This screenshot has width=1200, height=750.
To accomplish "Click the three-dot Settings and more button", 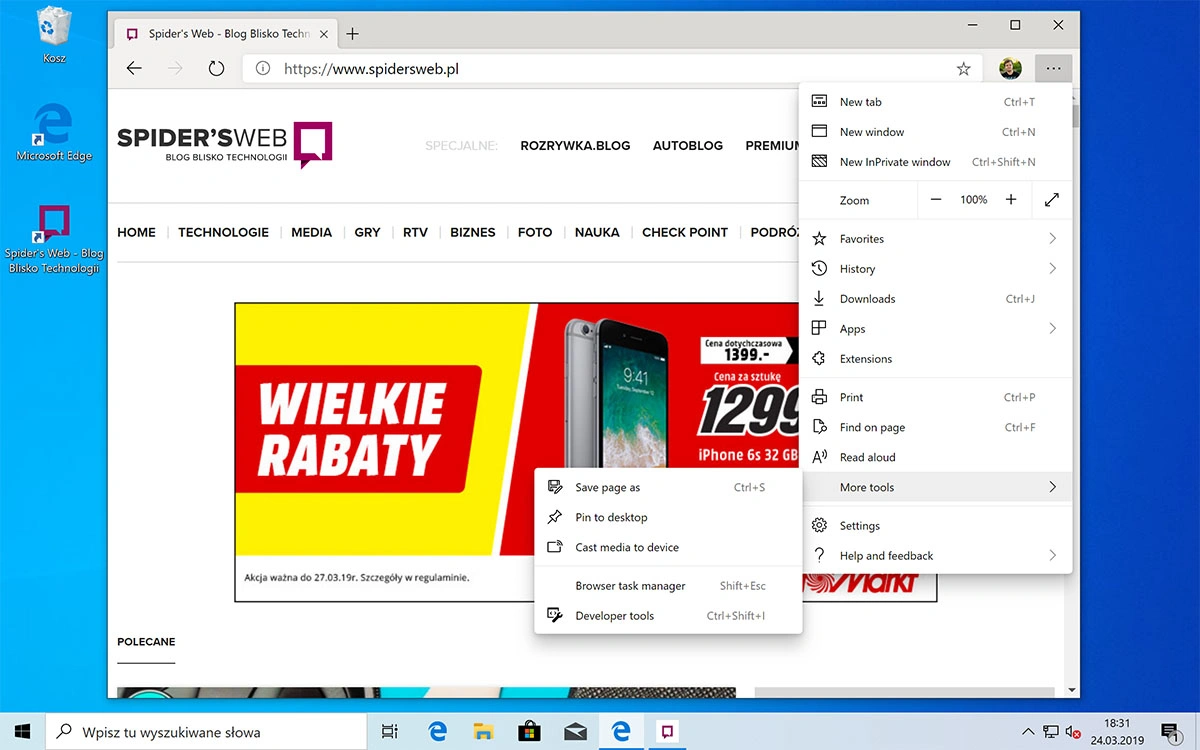I will click(x=1053, y=69).
